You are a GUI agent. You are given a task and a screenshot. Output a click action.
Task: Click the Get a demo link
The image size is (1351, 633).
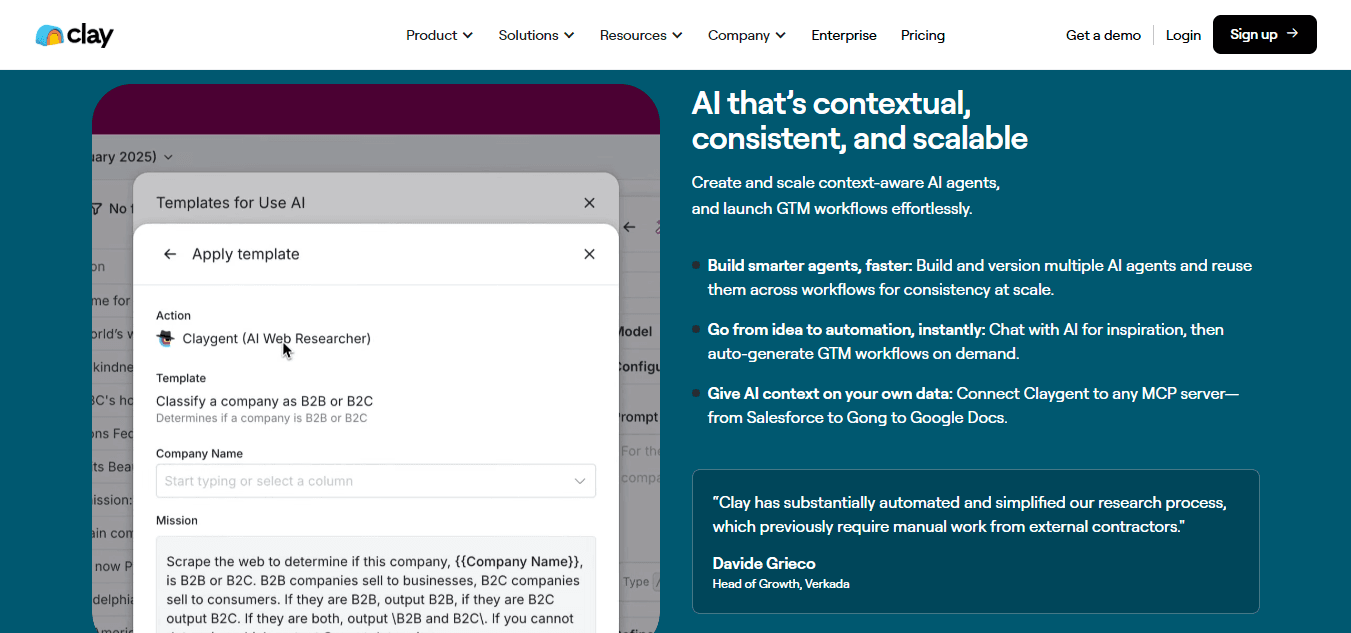pyautogui.click(x=1103, y=35)
